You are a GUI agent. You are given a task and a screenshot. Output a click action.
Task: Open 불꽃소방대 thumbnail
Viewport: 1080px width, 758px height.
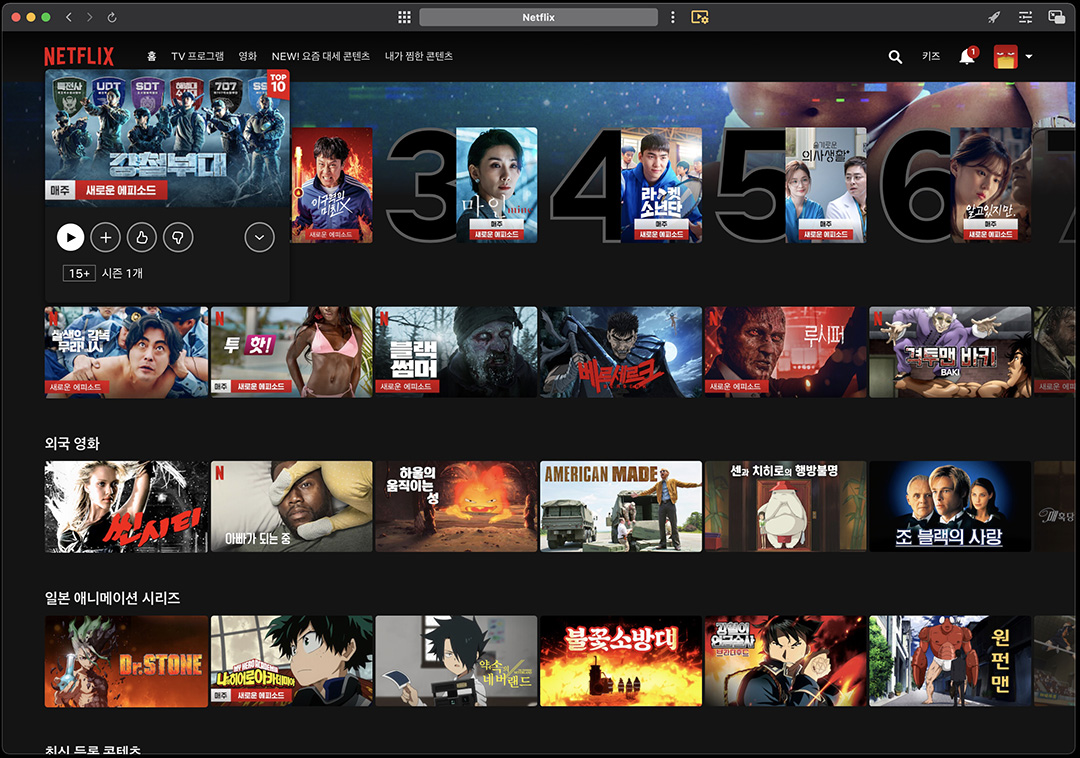[621, 662]
